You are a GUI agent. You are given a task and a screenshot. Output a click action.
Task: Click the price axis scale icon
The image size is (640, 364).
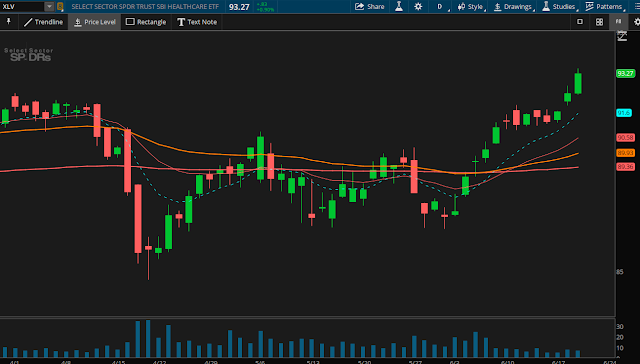(622, 36)
